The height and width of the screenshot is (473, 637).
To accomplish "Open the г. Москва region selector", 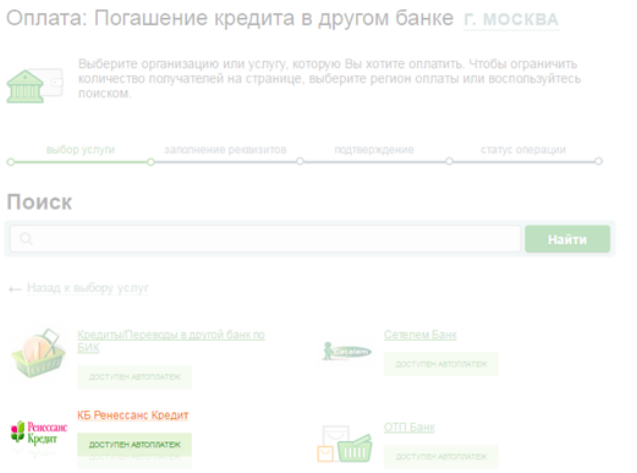I will 510,20.
